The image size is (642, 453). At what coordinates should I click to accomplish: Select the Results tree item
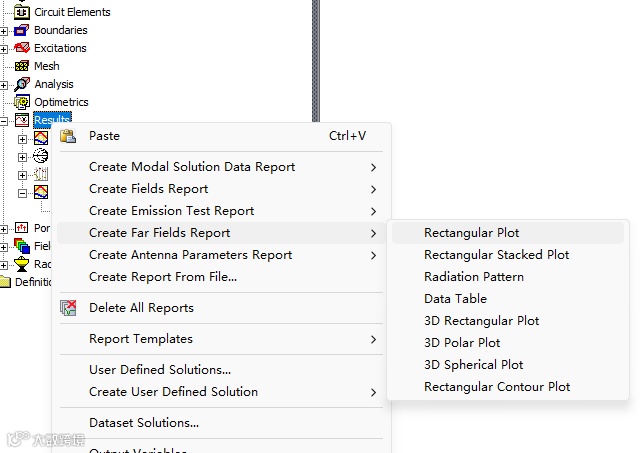tap(52, 120)
